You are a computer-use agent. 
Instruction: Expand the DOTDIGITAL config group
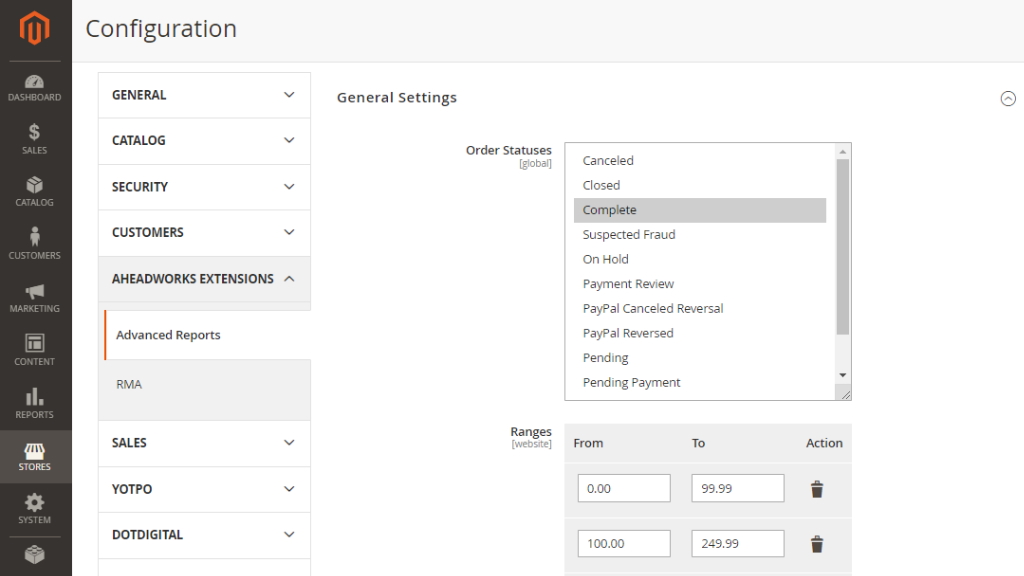204,536
